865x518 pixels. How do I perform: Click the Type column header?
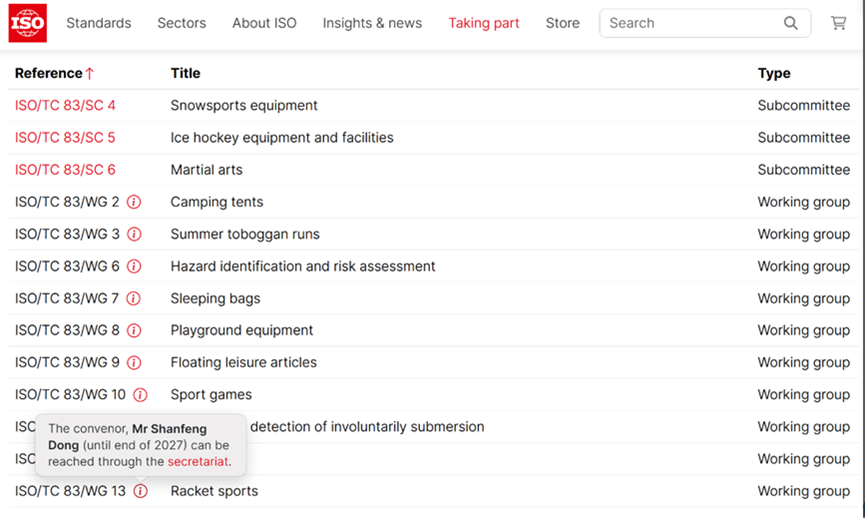tap(774, 73)
